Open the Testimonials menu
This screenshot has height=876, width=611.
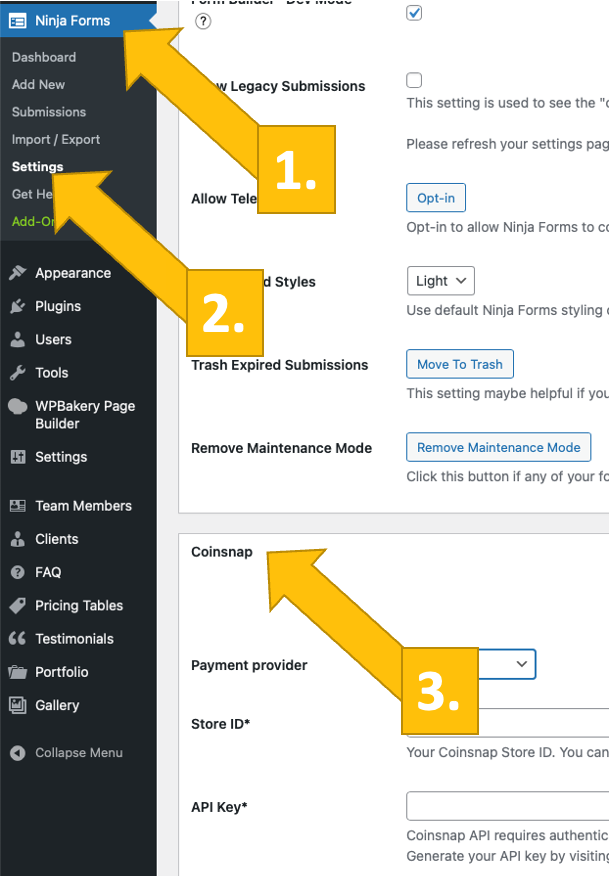[74, 639]
